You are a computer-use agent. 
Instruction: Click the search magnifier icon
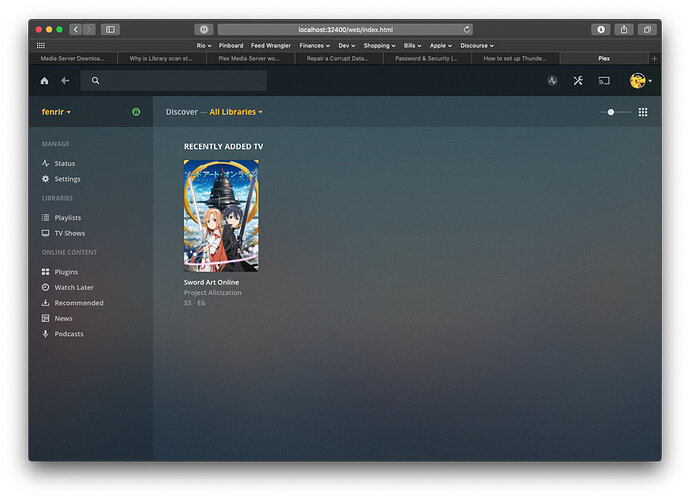click(x=95, y=81)
